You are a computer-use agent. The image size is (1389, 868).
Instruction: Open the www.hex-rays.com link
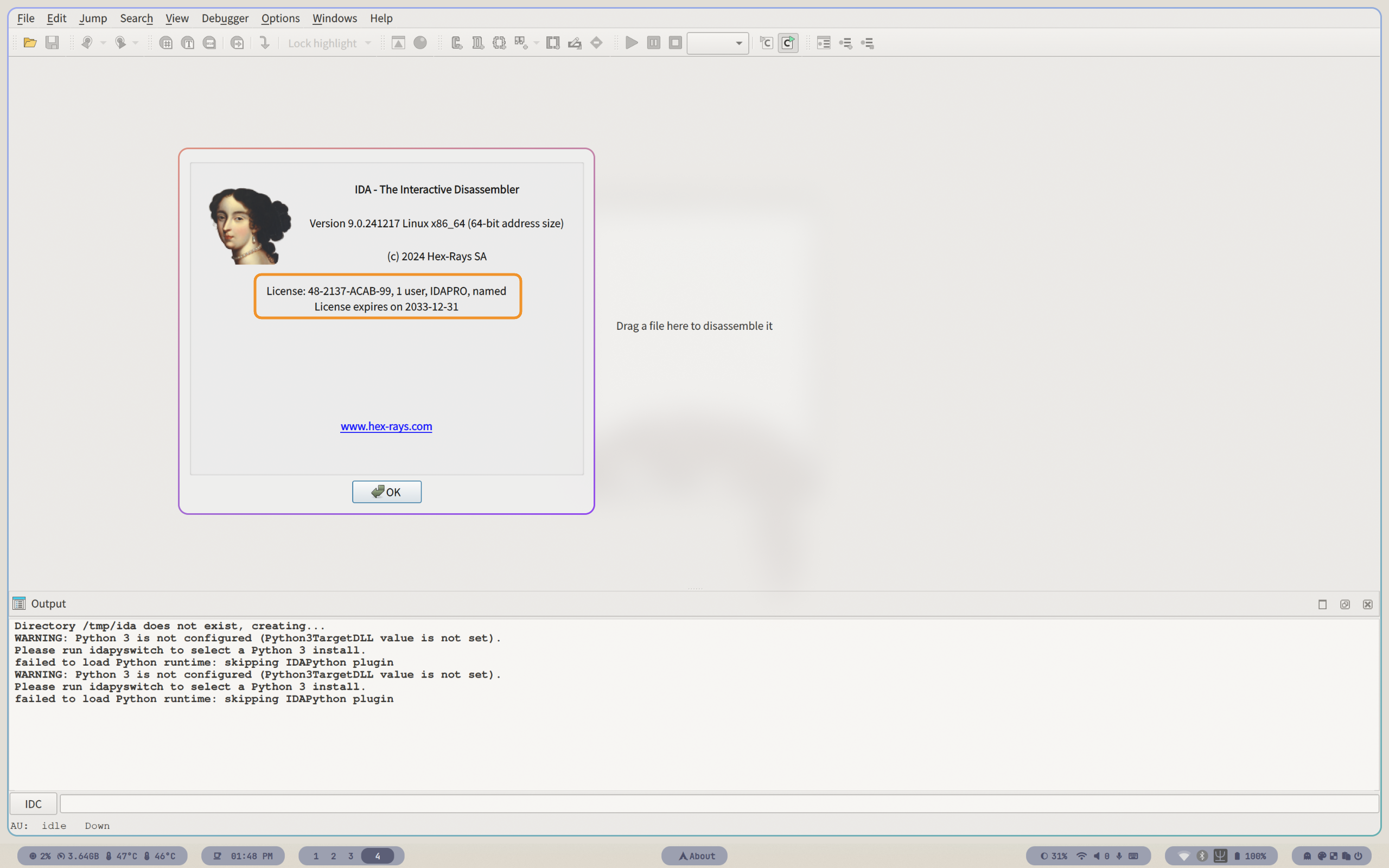pos(386,426)
